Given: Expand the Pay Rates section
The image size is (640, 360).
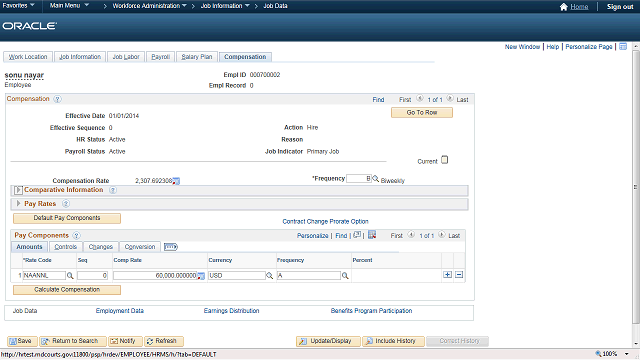Looking at the screenshot, I should pos(18,203).
